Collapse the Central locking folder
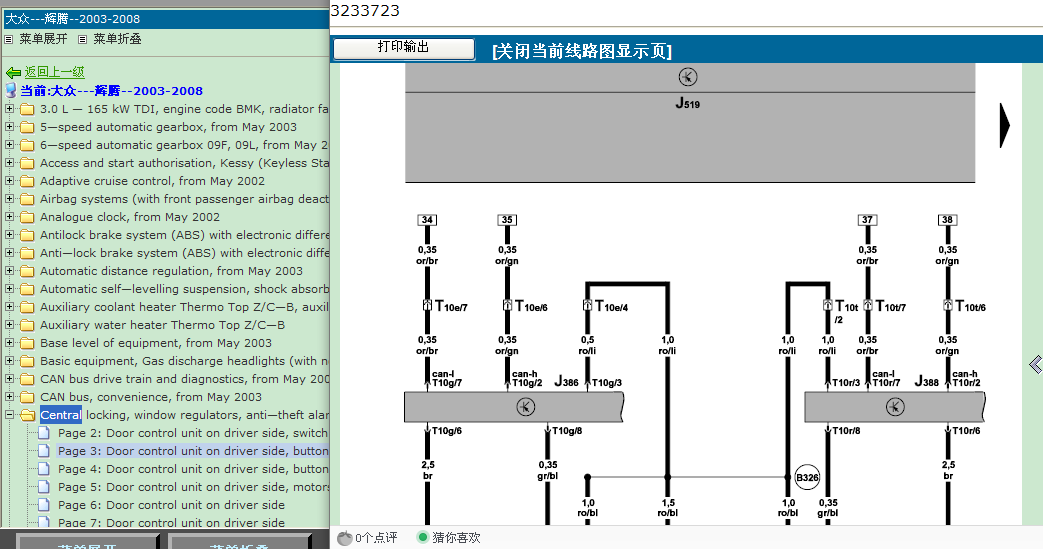 [x=9, y=415]
